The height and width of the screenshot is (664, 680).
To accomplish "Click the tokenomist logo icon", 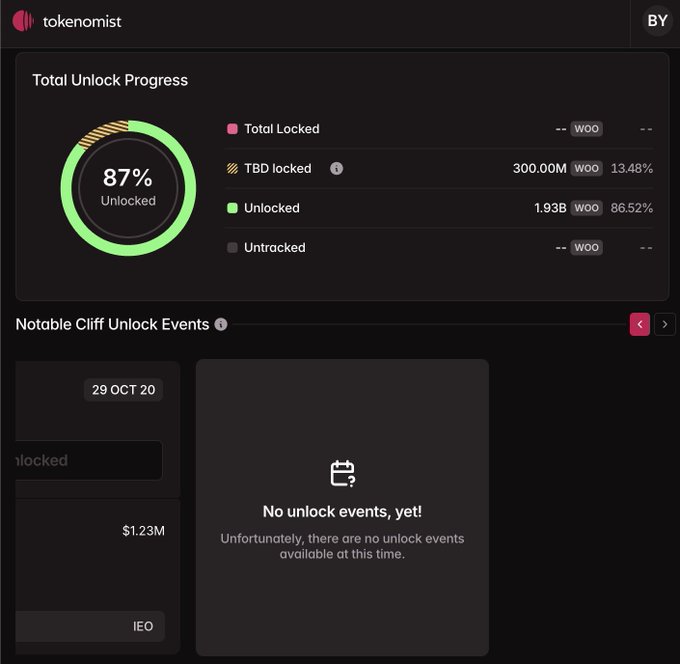I will (x=22, y=20).
